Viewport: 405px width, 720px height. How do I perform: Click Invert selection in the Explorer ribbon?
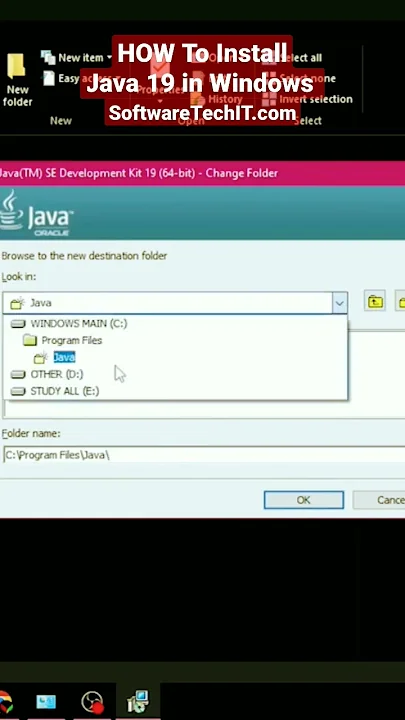[x=308, y=99]
